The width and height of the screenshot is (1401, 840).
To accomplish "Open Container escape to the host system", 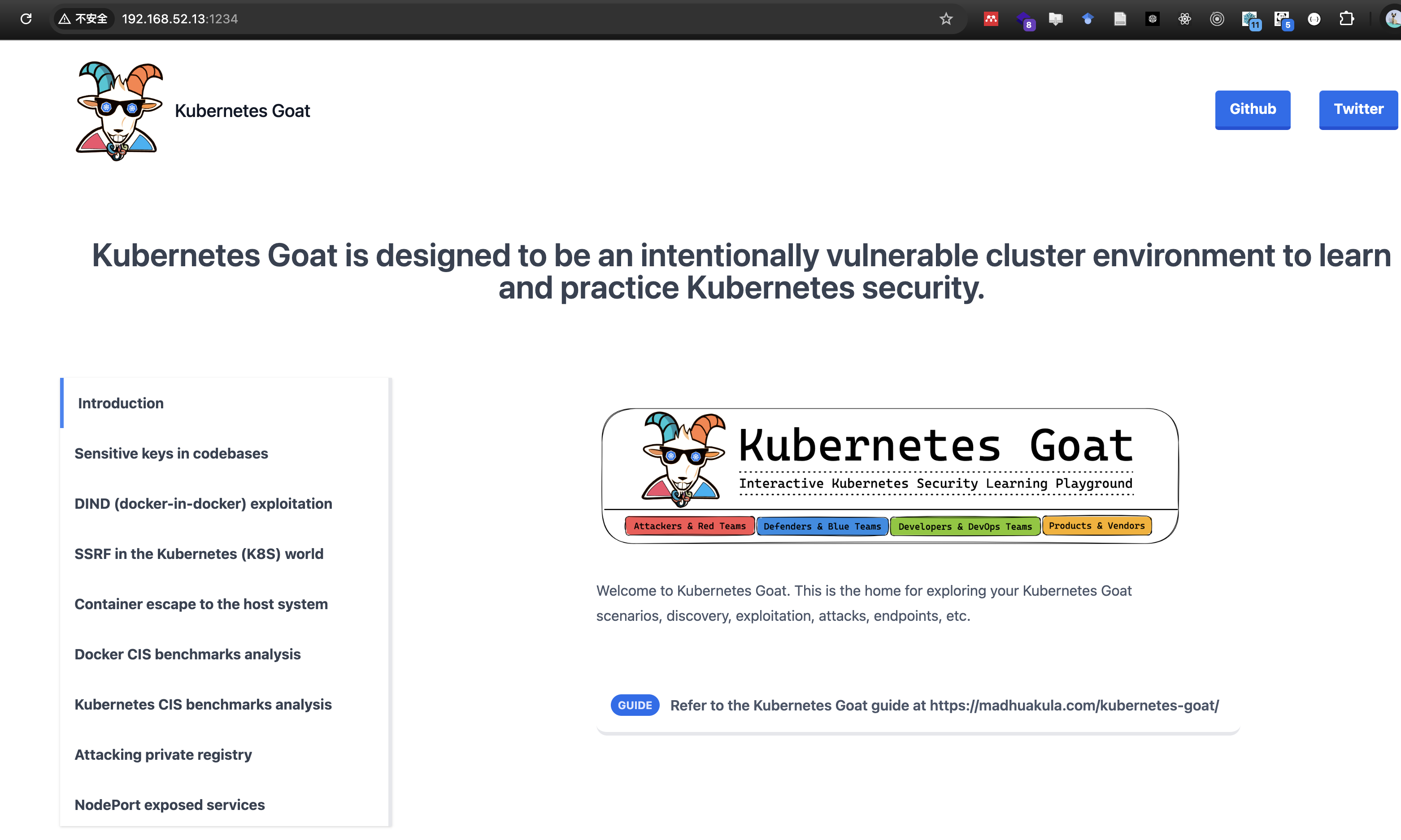I will [201, 604].
